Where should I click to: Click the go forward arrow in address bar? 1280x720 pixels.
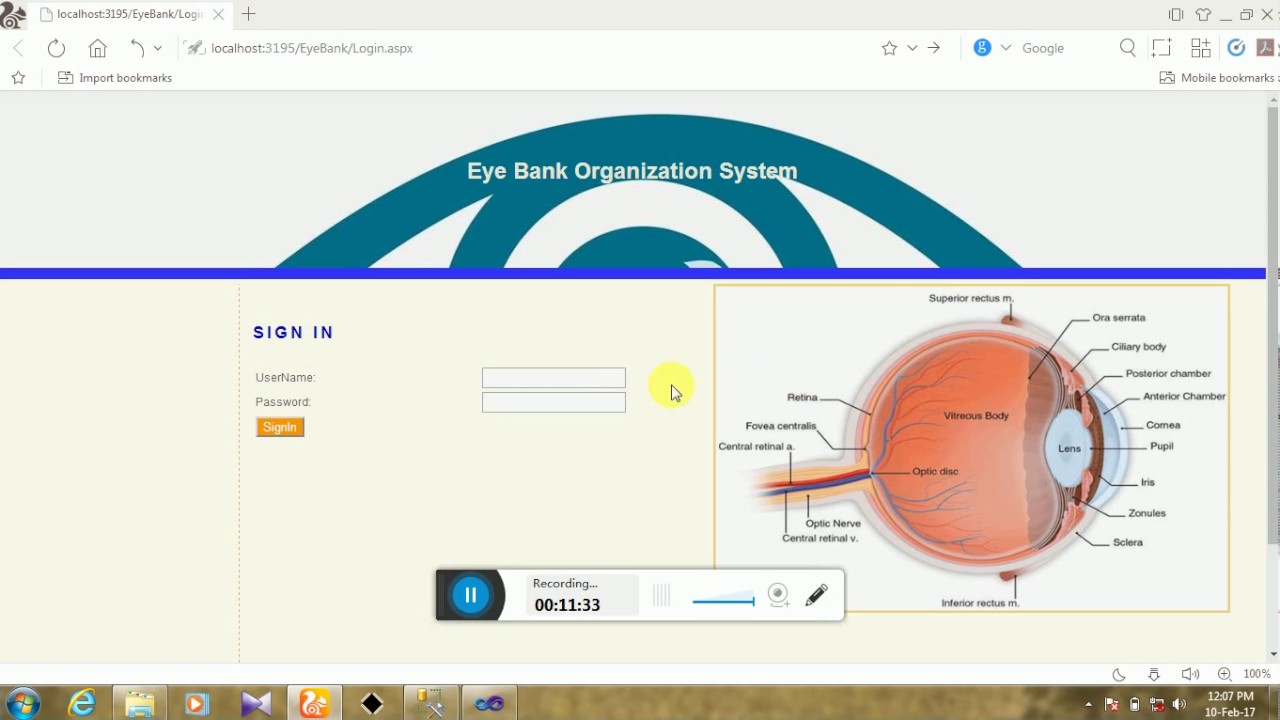coord(934,48)
